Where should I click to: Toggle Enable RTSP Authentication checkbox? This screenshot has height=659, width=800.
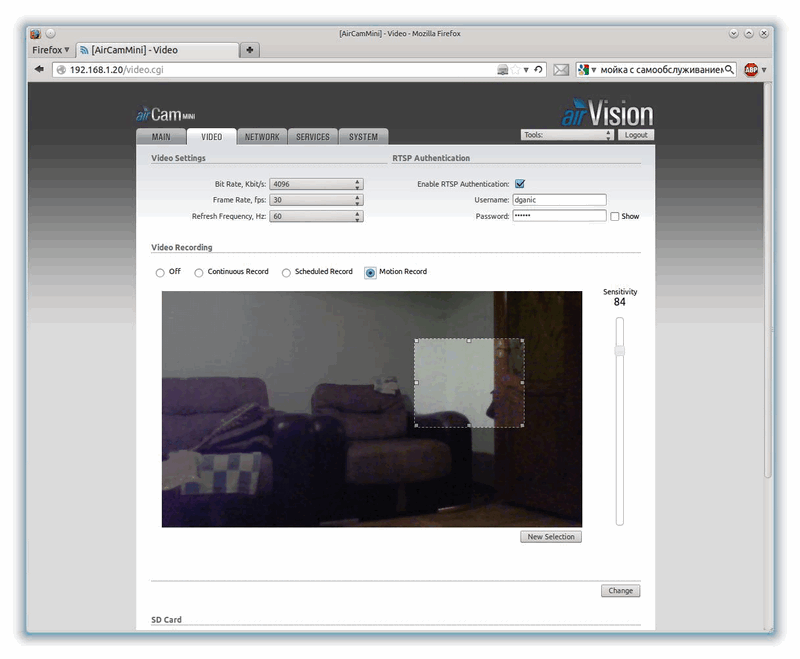(x=520, y=184)
